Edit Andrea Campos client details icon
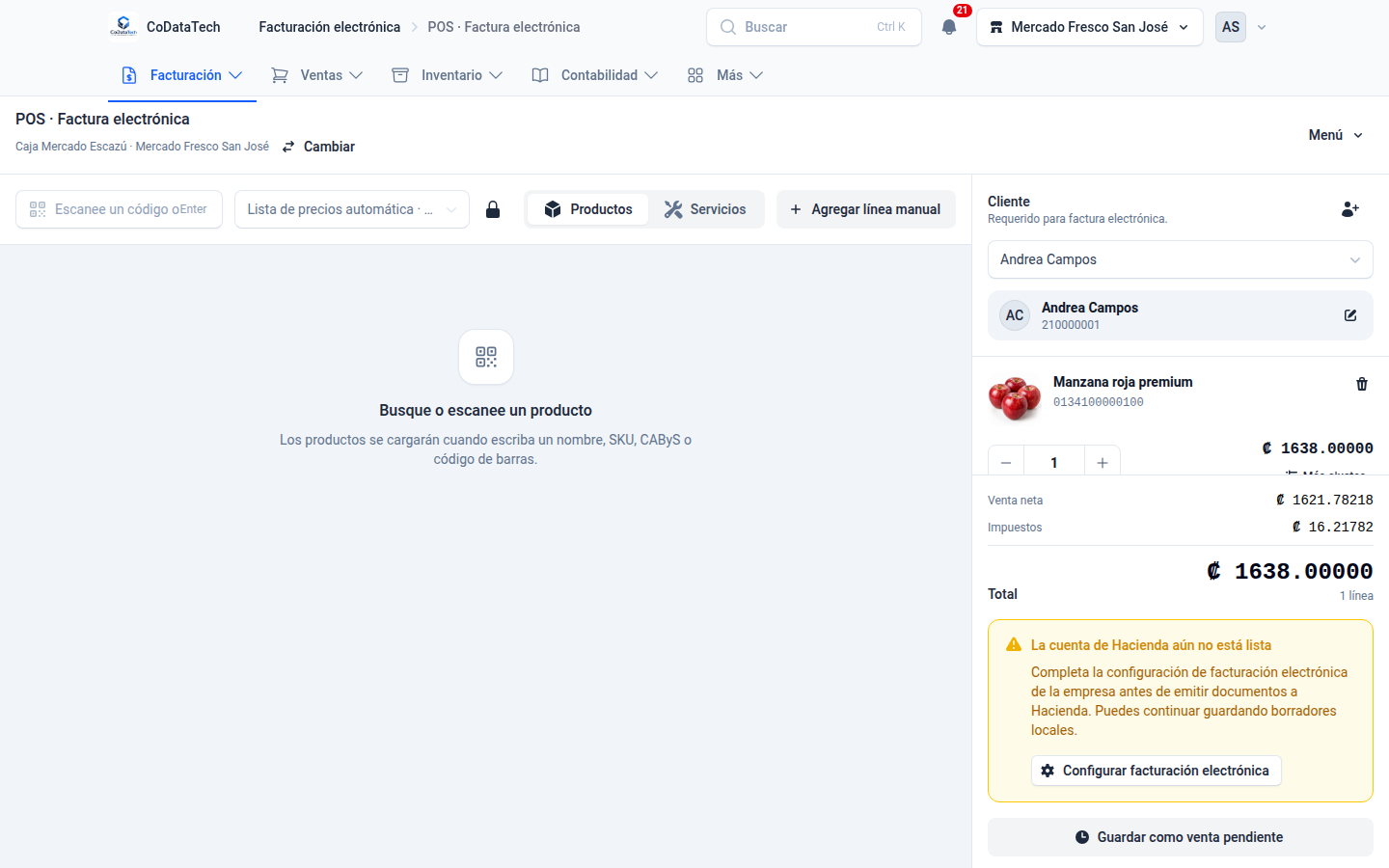1389x868 pixels. [1350, 315]
